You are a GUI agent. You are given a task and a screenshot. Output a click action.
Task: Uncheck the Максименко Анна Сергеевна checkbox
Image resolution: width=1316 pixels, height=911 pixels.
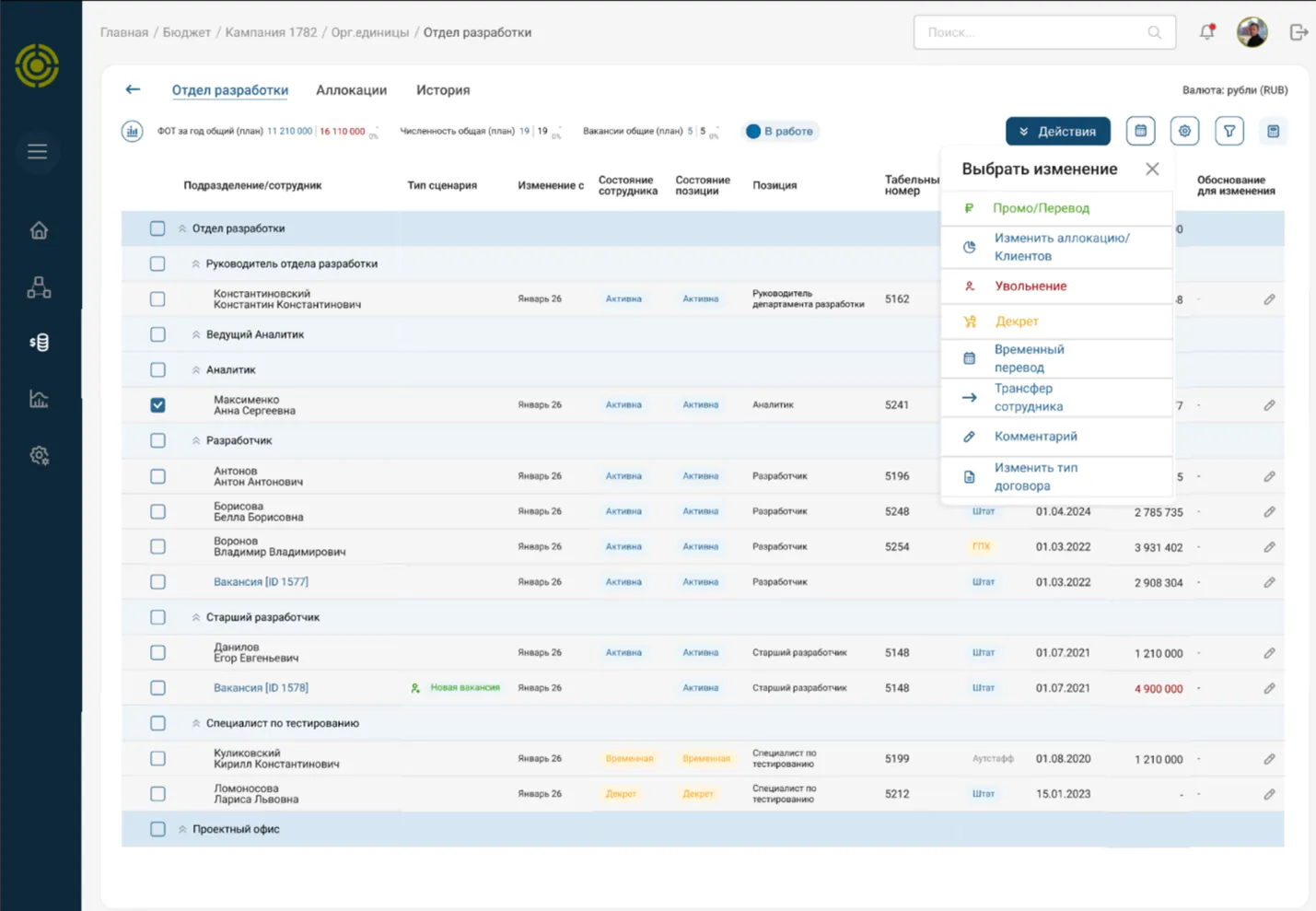[x=157, y=405]
